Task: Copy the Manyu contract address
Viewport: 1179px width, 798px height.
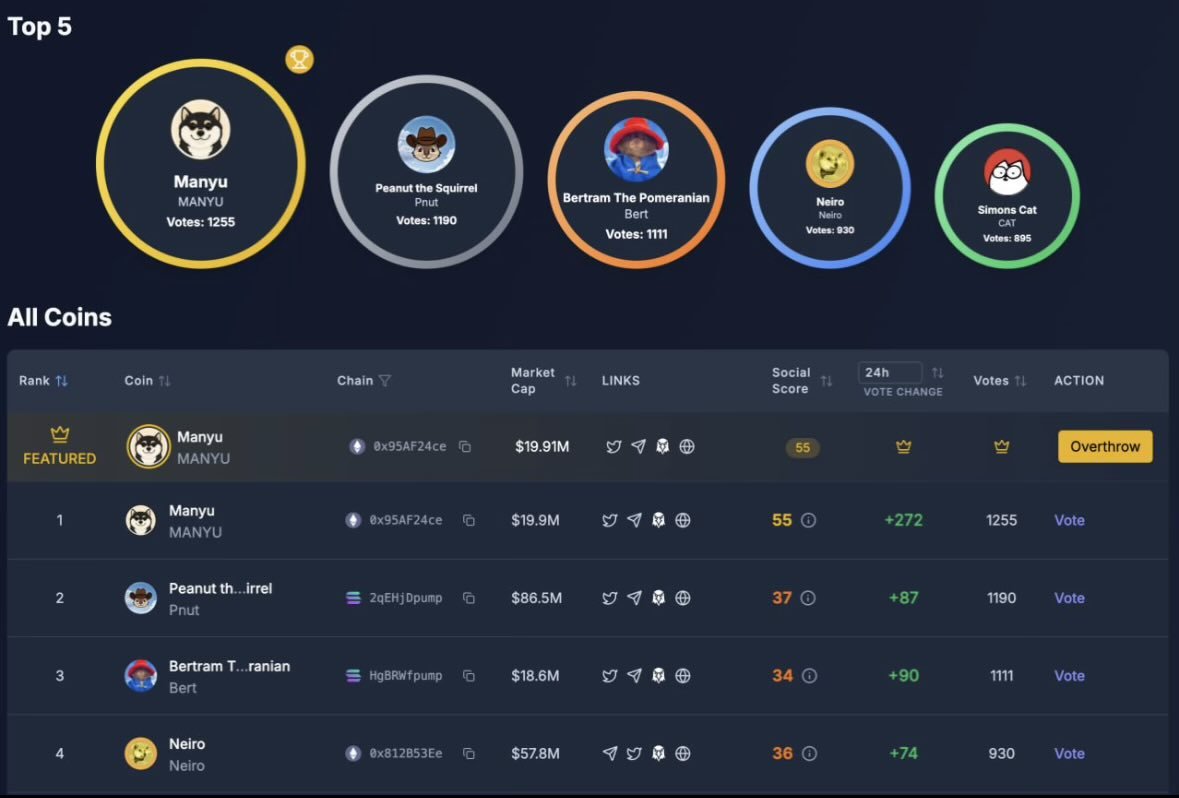Action: (x=469, y=520)
